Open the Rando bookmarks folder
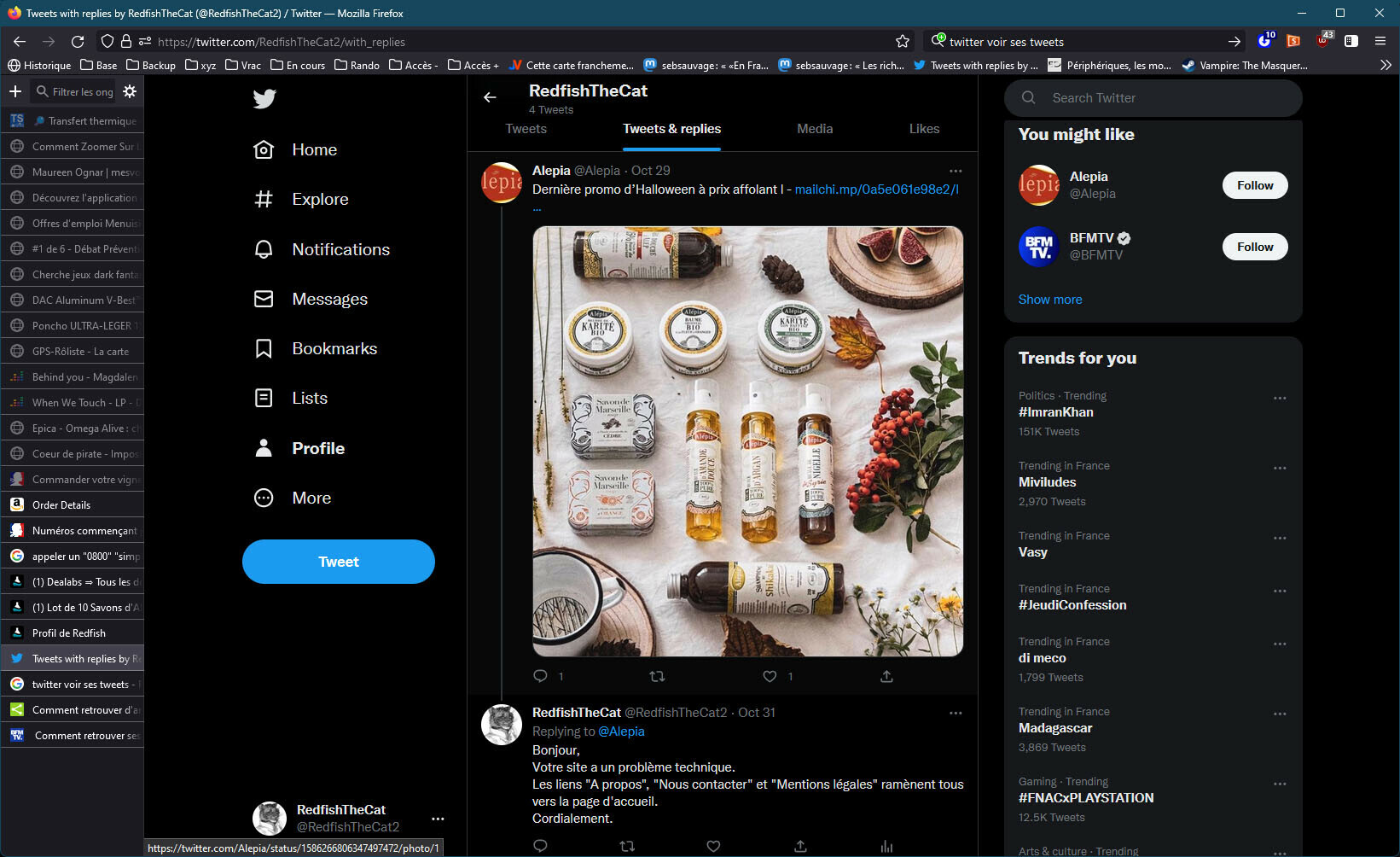The height and width of the screenshot is (857, 1400). pos(357,65)
